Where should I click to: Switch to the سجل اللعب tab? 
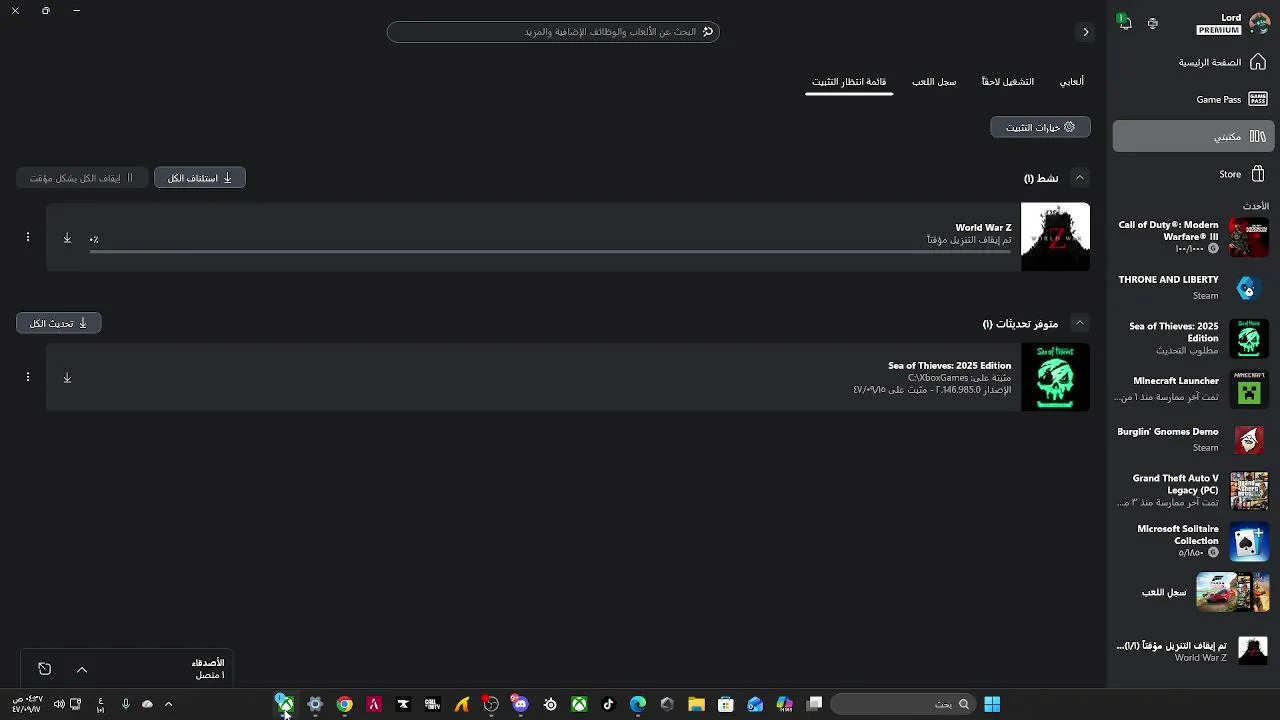click(x=934, y=81)
